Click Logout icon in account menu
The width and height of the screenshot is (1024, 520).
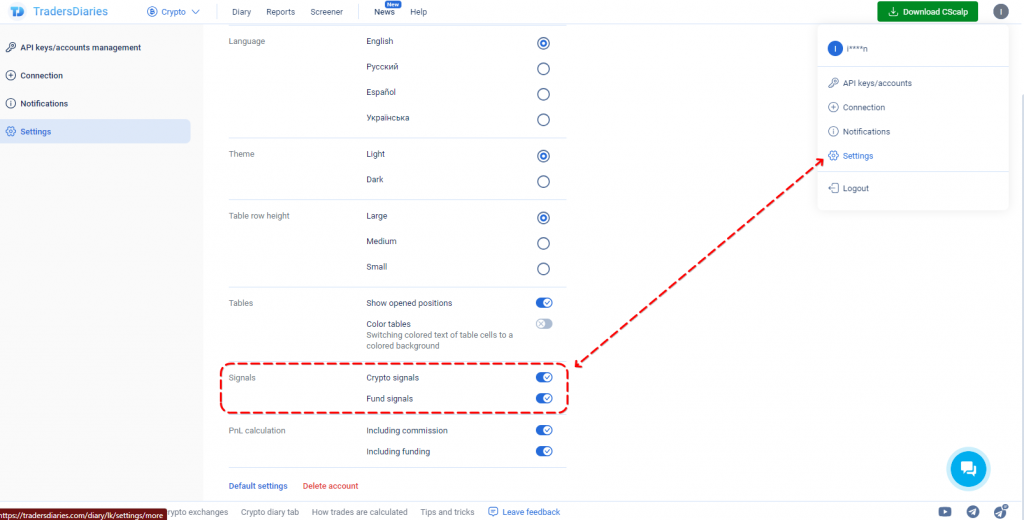pyautogui.click(x=833, y=188)
